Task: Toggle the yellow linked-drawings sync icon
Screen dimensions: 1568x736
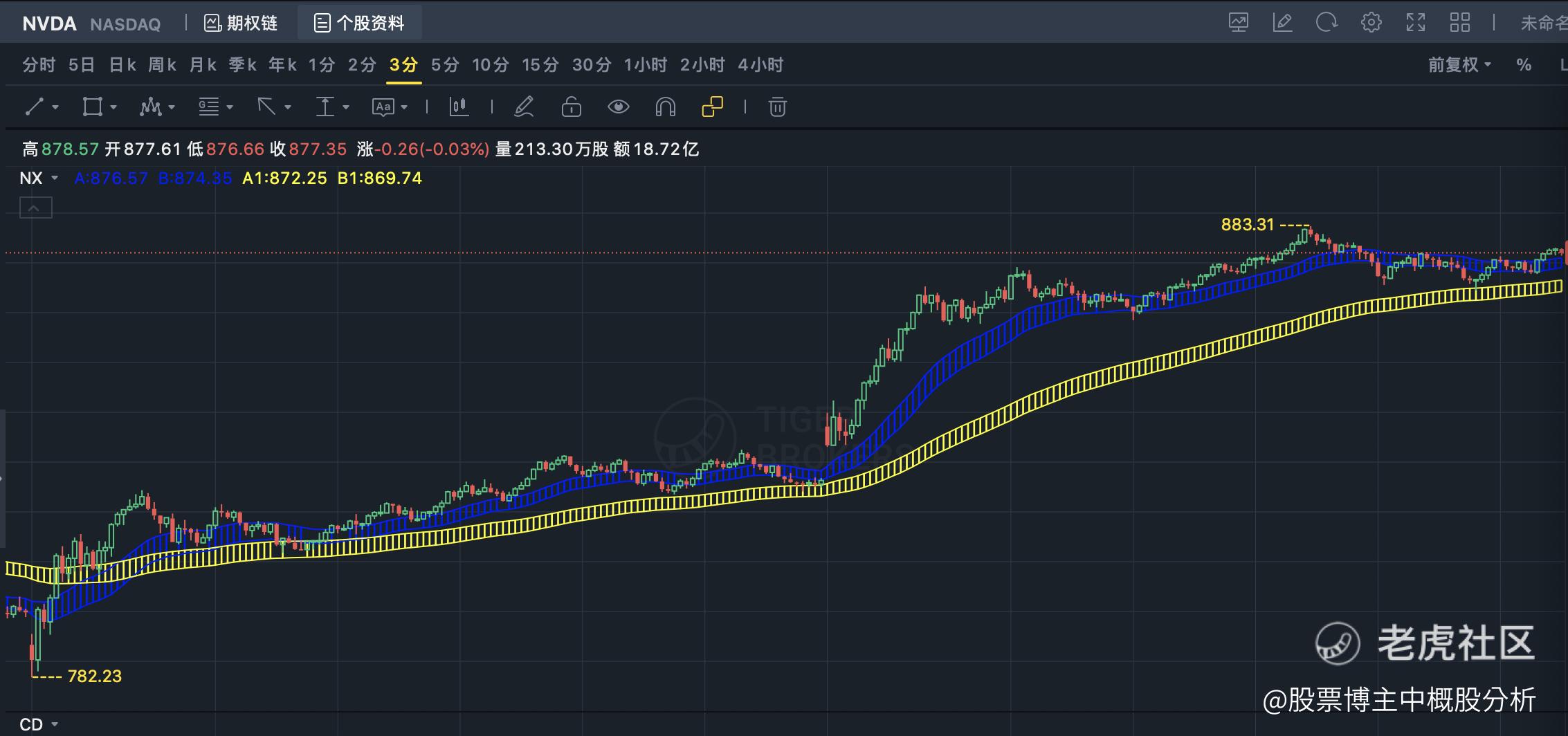Action: (712, 107)
